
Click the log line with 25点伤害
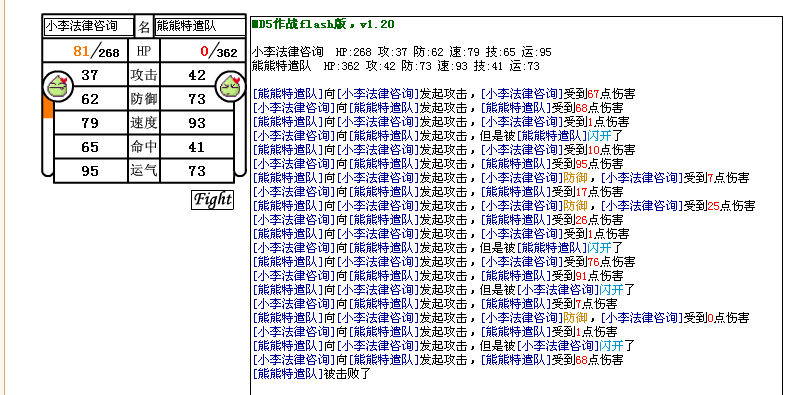tap(504, 206)
